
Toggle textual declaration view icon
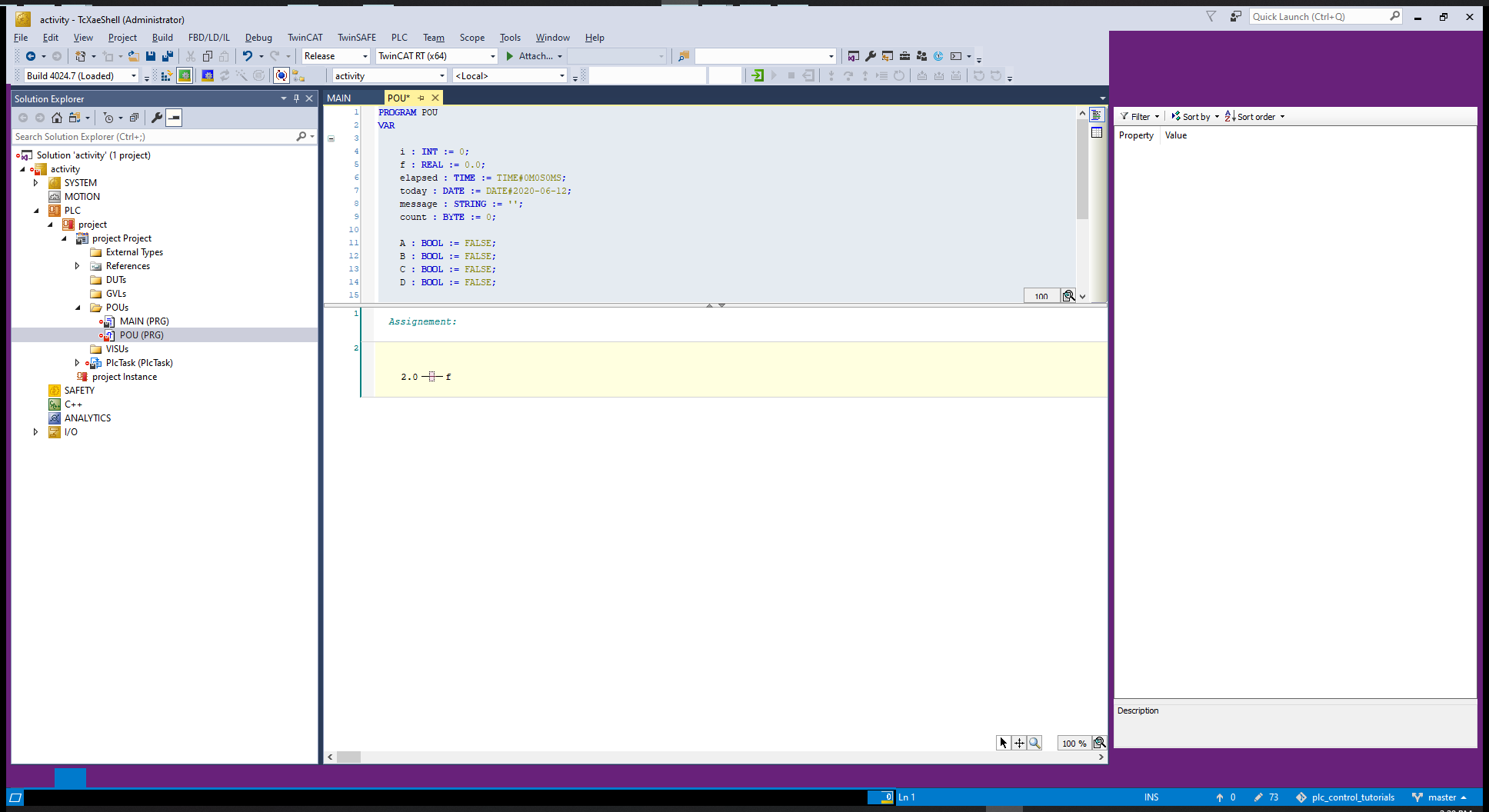(1097, 115)
